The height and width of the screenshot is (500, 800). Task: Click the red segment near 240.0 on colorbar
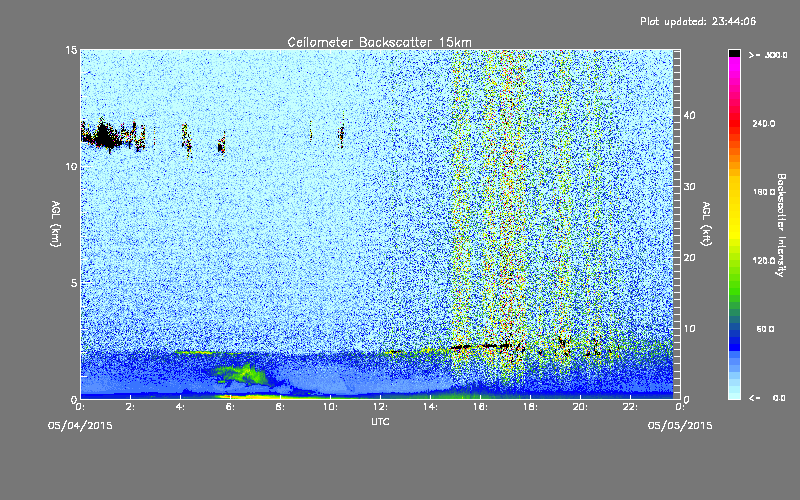(734, 122)
